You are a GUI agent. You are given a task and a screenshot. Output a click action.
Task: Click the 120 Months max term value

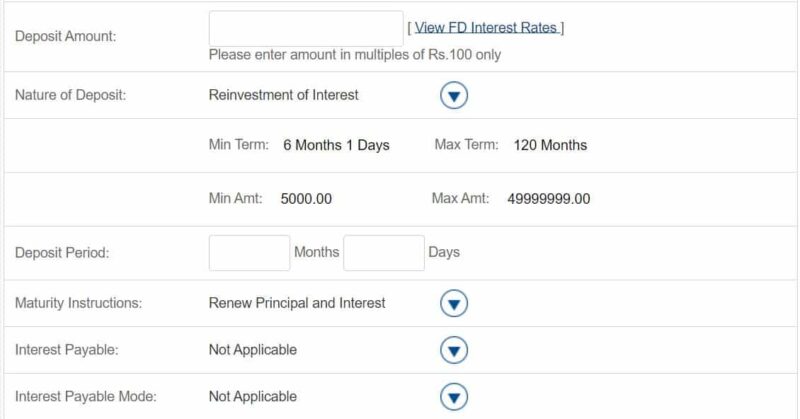click(550, 145)
